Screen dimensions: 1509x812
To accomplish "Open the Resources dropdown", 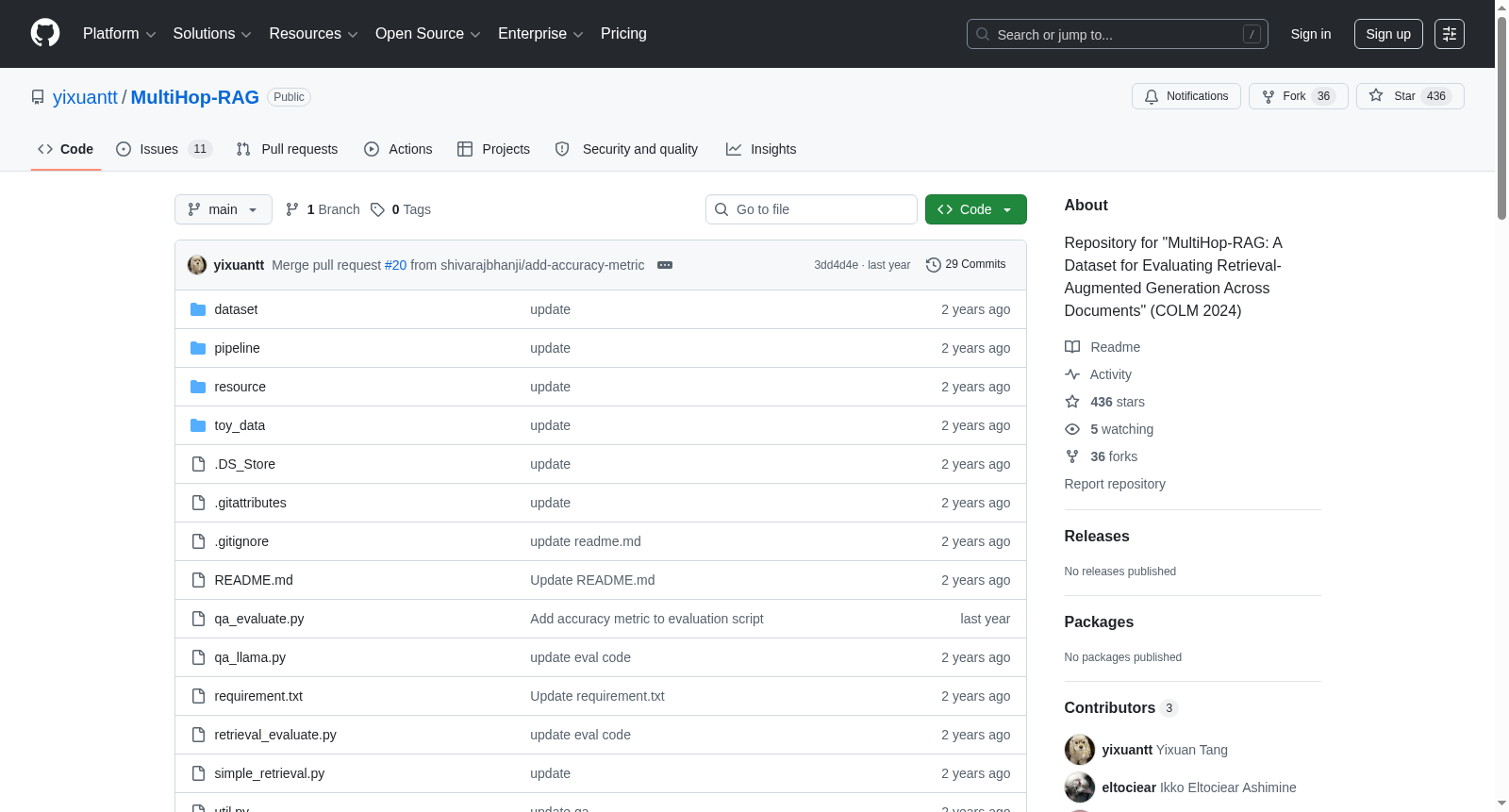I will tap(313, 34).
